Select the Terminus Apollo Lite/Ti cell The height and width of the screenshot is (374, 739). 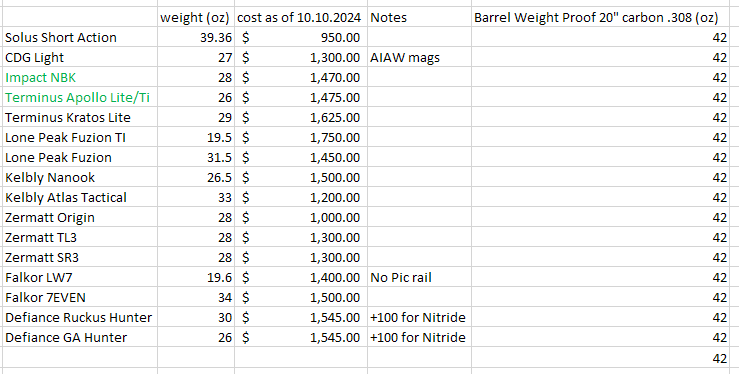(79, 98)
